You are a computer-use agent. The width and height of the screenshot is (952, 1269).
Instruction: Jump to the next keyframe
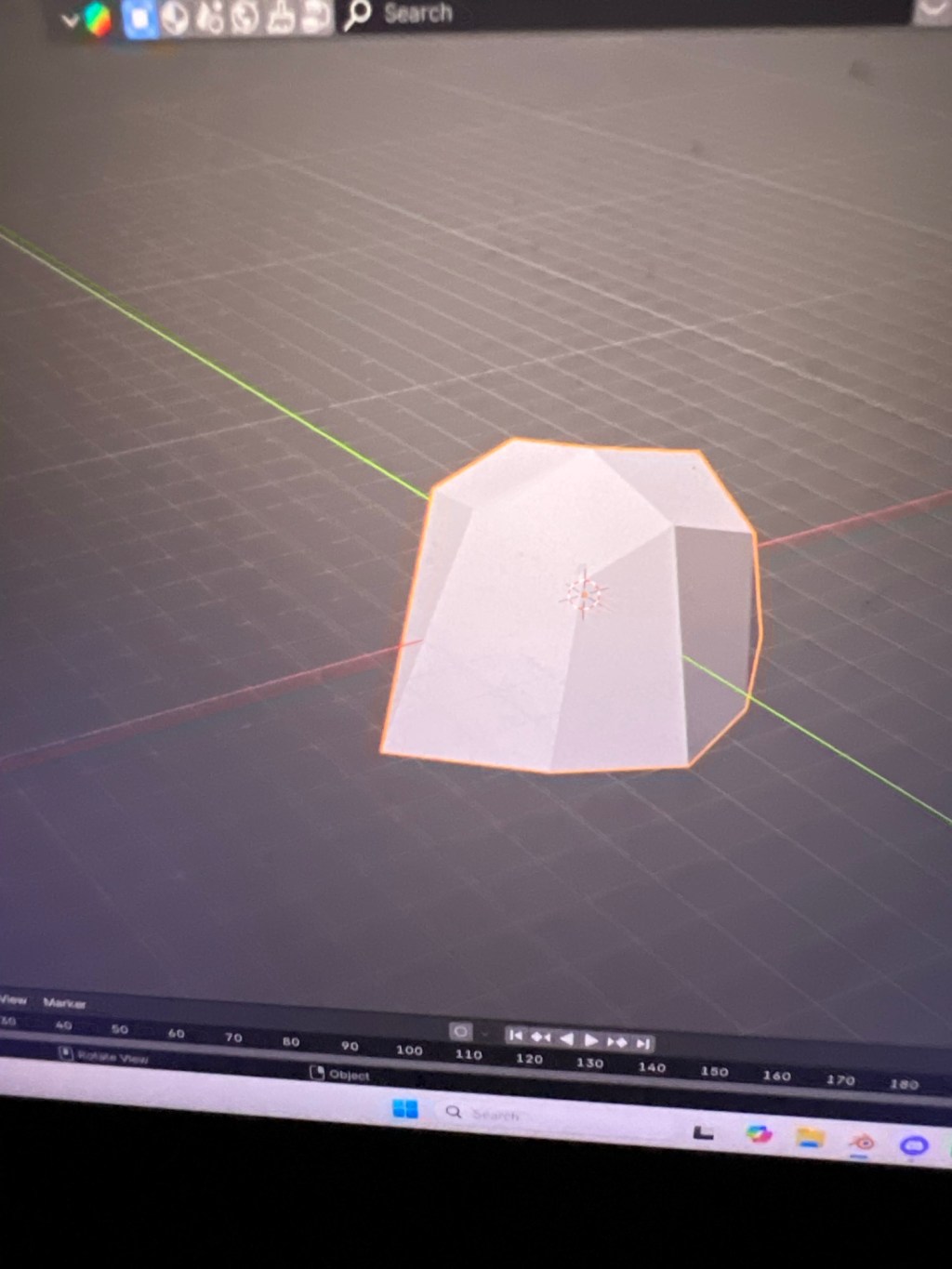(x=616, y=1042)
